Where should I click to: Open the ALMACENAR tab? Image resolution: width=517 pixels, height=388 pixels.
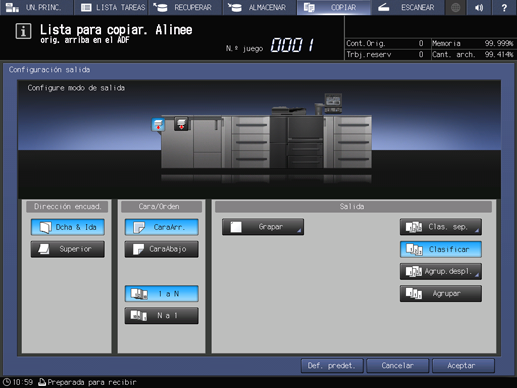260,7
